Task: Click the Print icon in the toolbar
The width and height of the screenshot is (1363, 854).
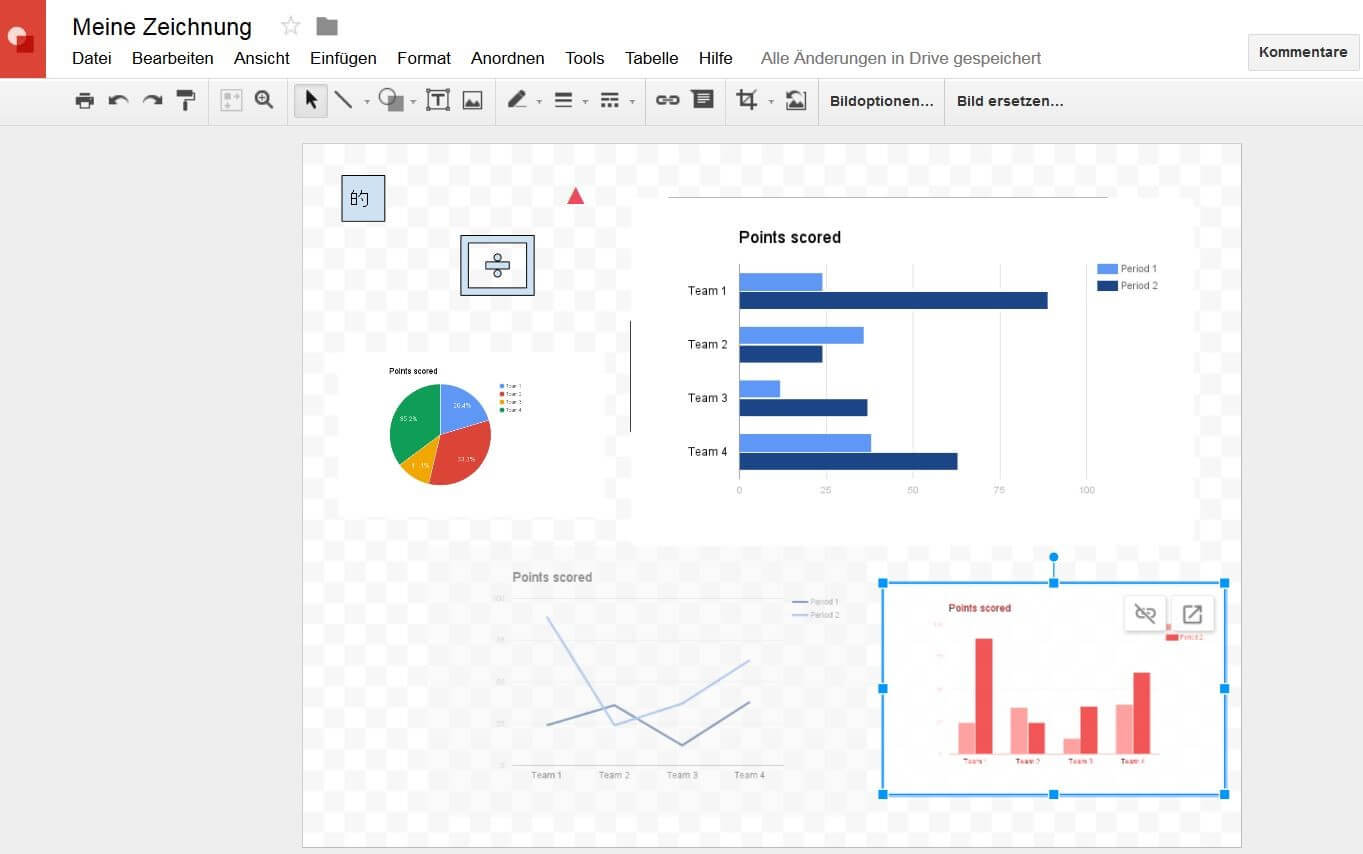Action: pyautogui.click(x=85, y=100)
